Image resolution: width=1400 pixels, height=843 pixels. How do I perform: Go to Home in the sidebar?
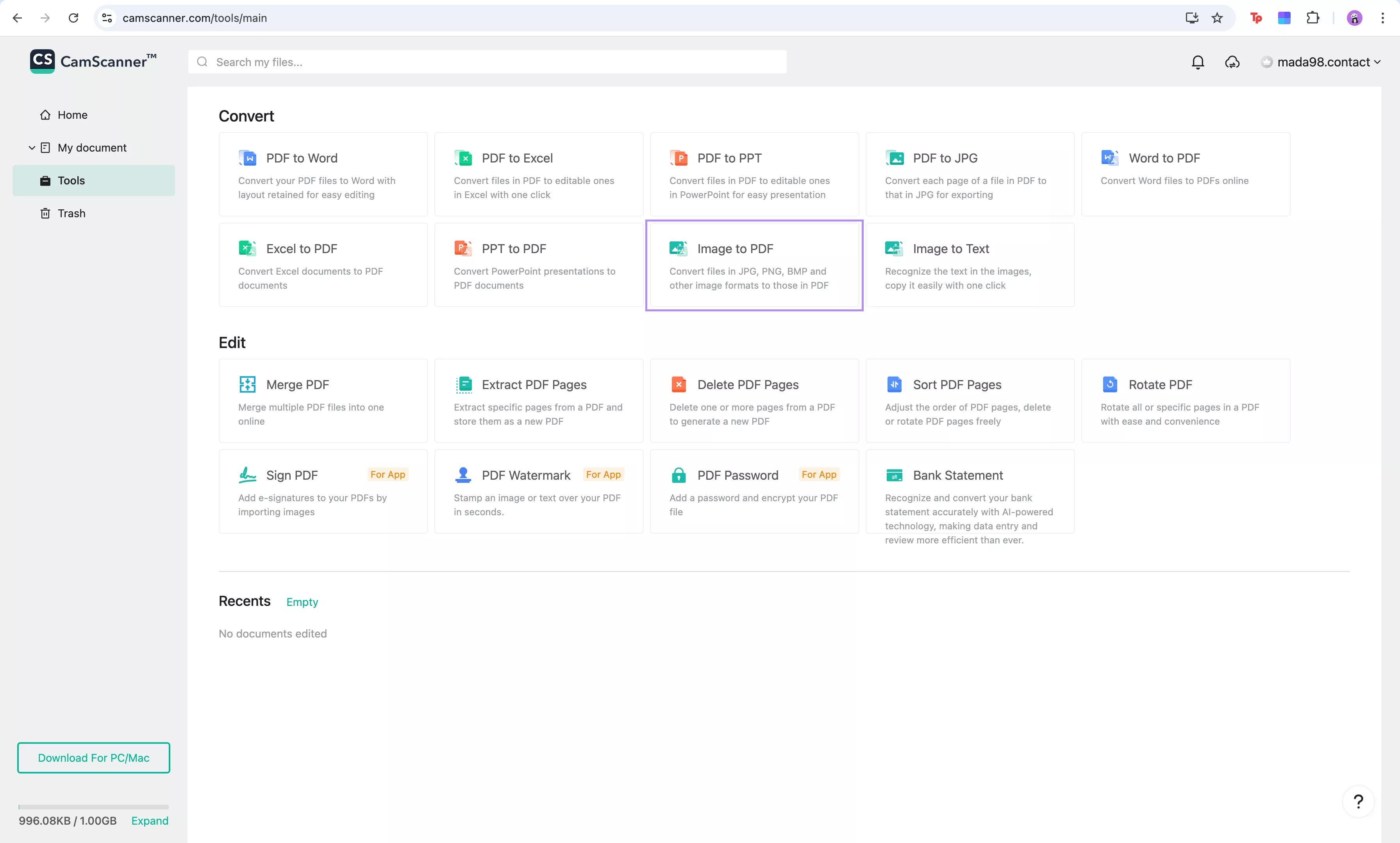72,115
